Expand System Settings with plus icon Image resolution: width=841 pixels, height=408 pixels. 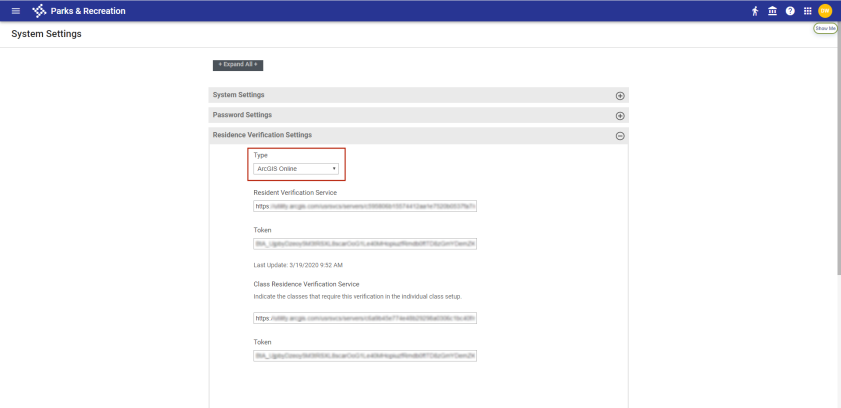[x=620, y=96]
